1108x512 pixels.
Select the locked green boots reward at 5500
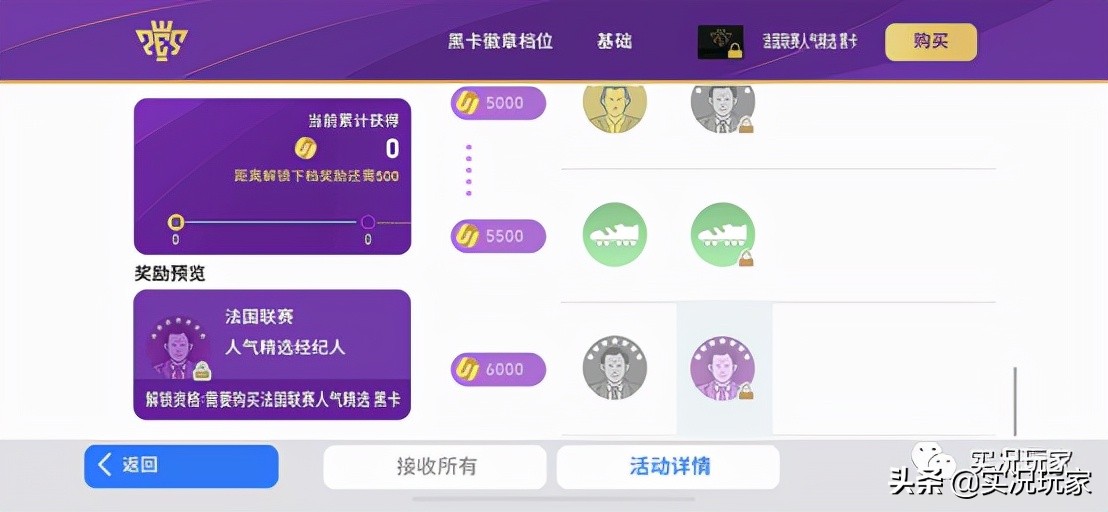tap(723, 234)
